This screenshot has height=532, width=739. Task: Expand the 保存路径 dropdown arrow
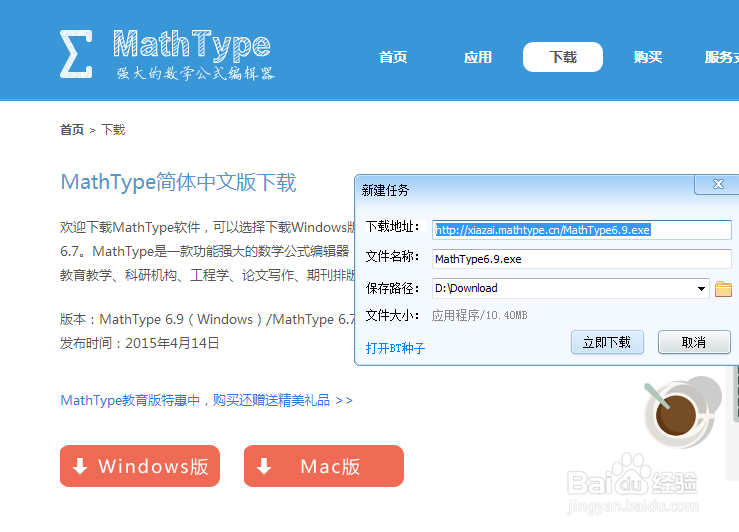coord(701,288)
